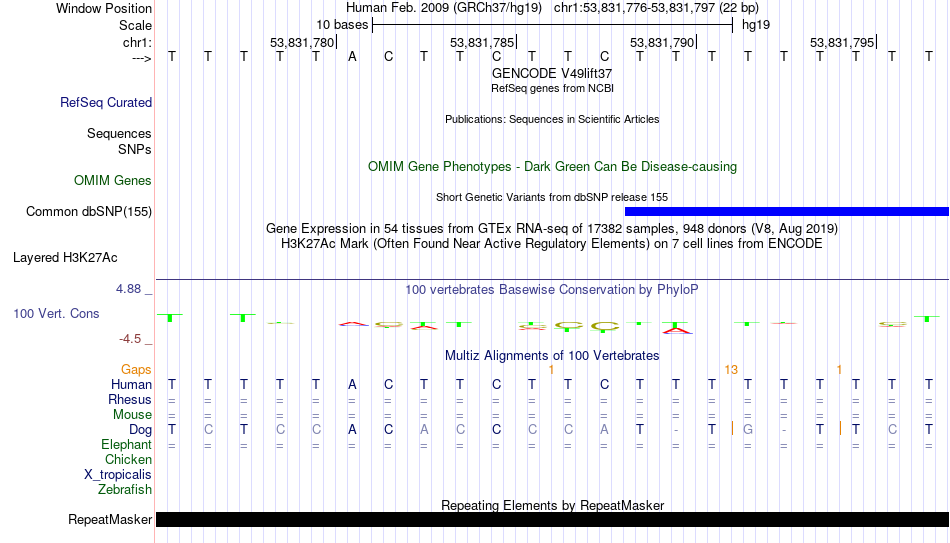Click the Human species label
Viewport: 950px width, 543px height.
(x=131, y=385)
